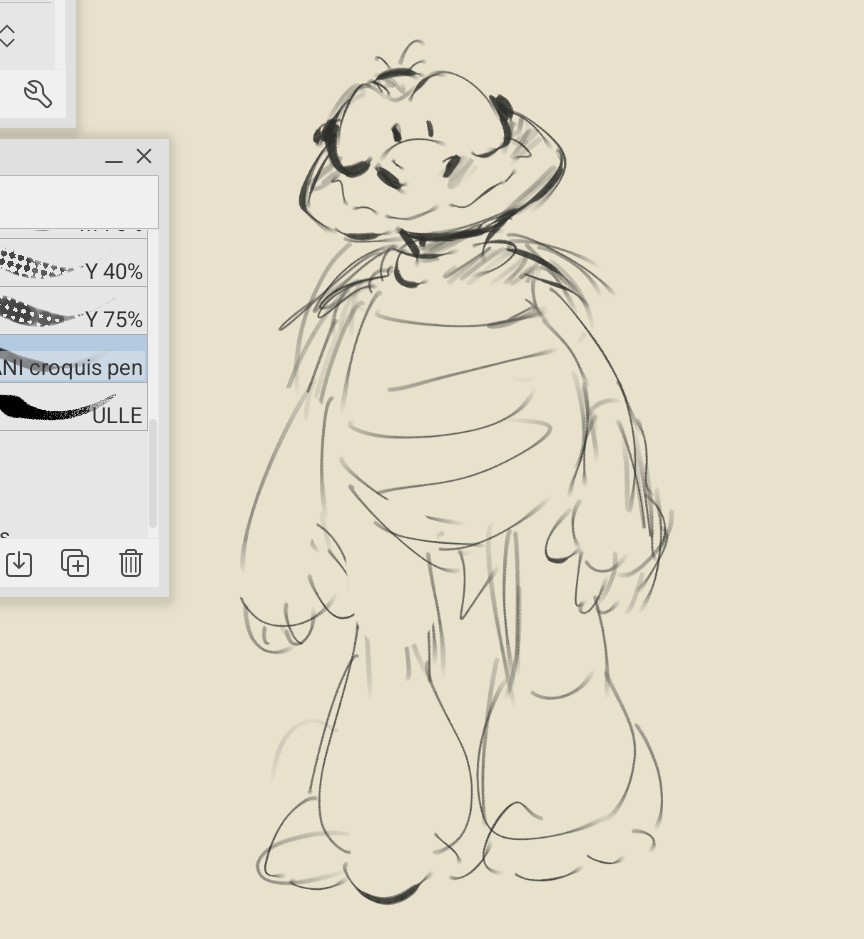Click the brush list vertical scrollbar
This screenshot has width=864, height=939.
(x=152, y=470)
